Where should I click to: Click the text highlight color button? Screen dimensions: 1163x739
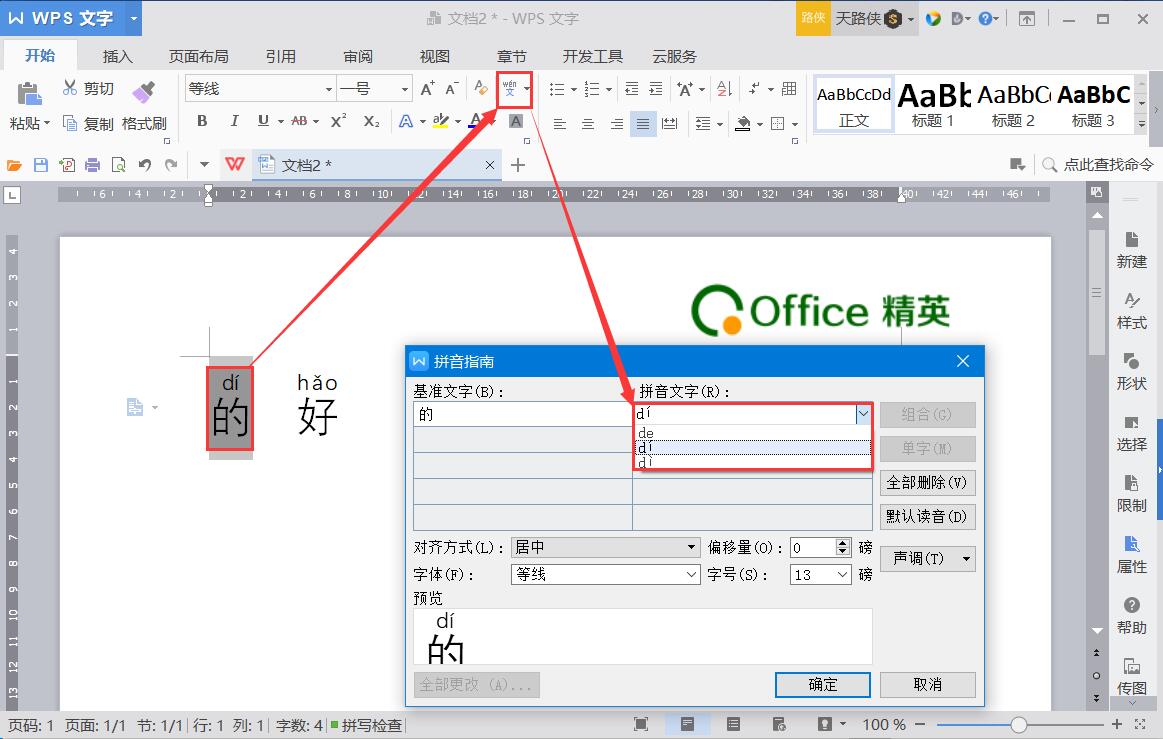(441, 121)
